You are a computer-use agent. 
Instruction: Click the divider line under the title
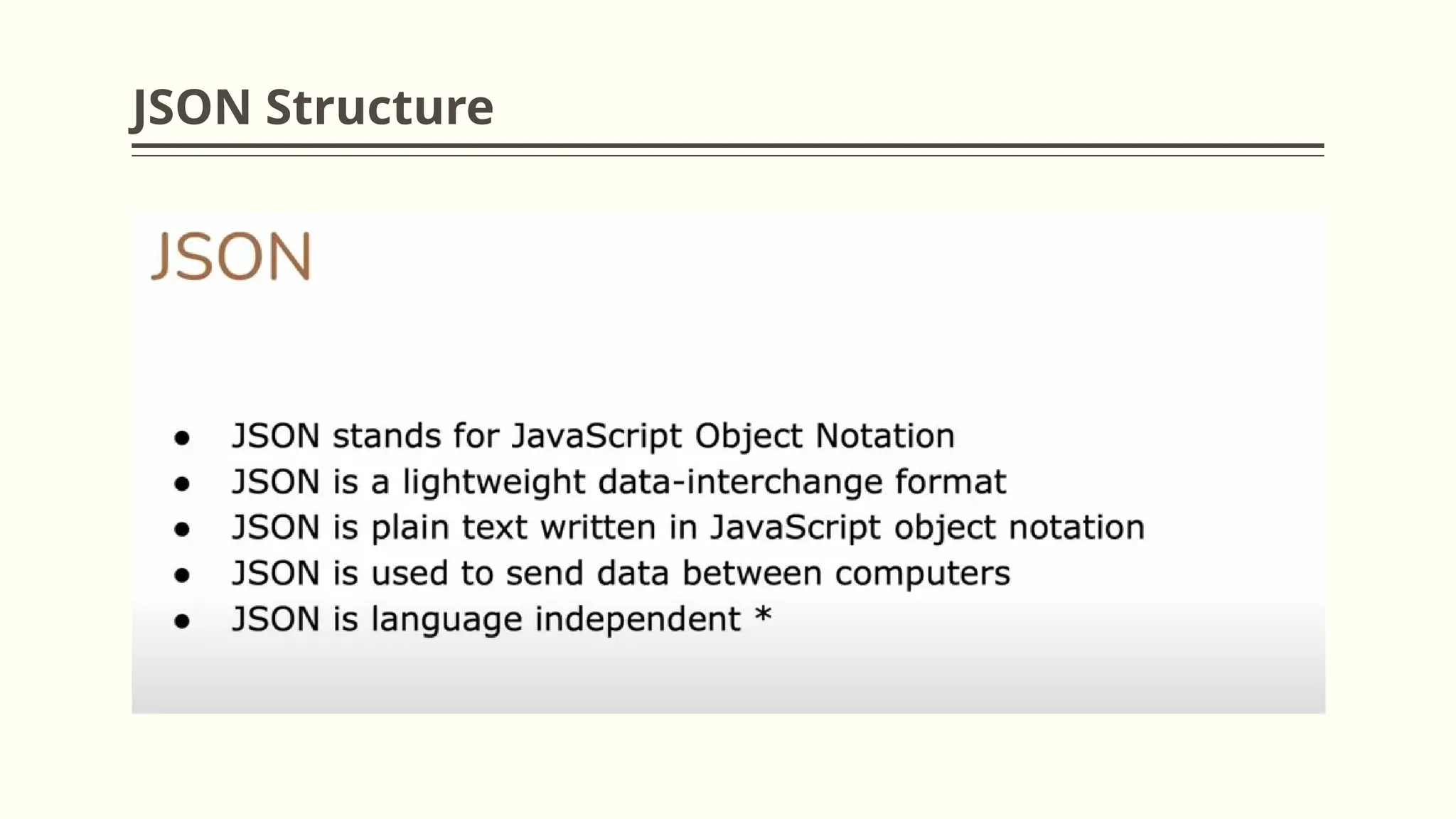pos(727,146)
